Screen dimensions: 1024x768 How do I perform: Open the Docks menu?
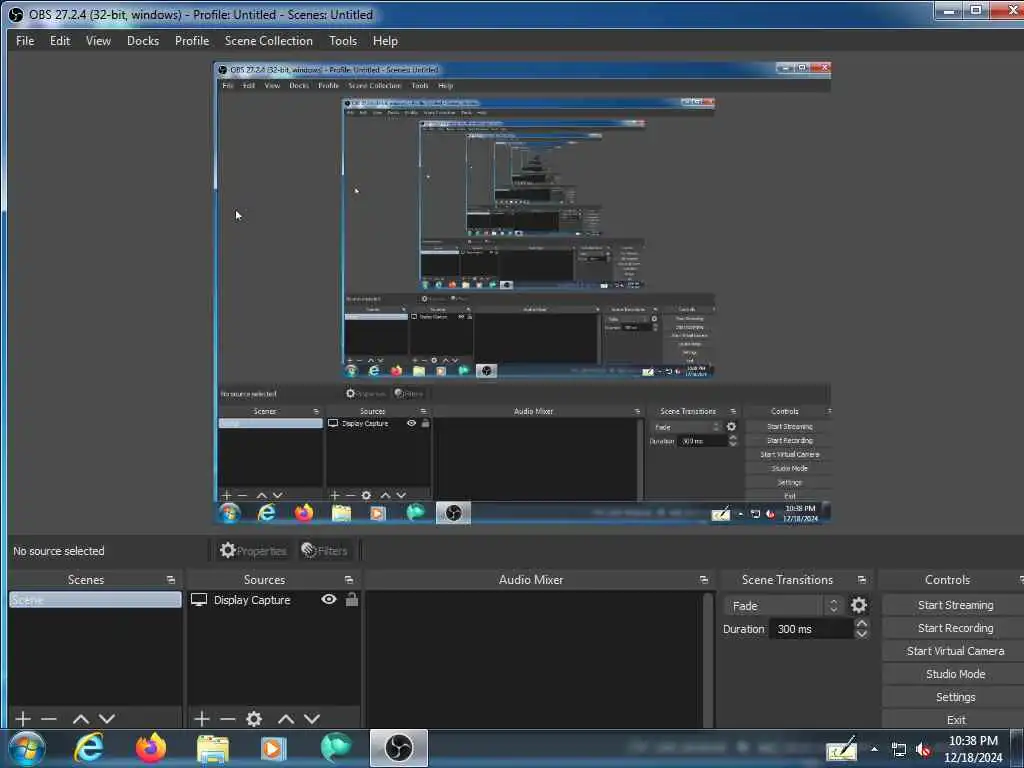pyautogui.click(x=143, y=40)
